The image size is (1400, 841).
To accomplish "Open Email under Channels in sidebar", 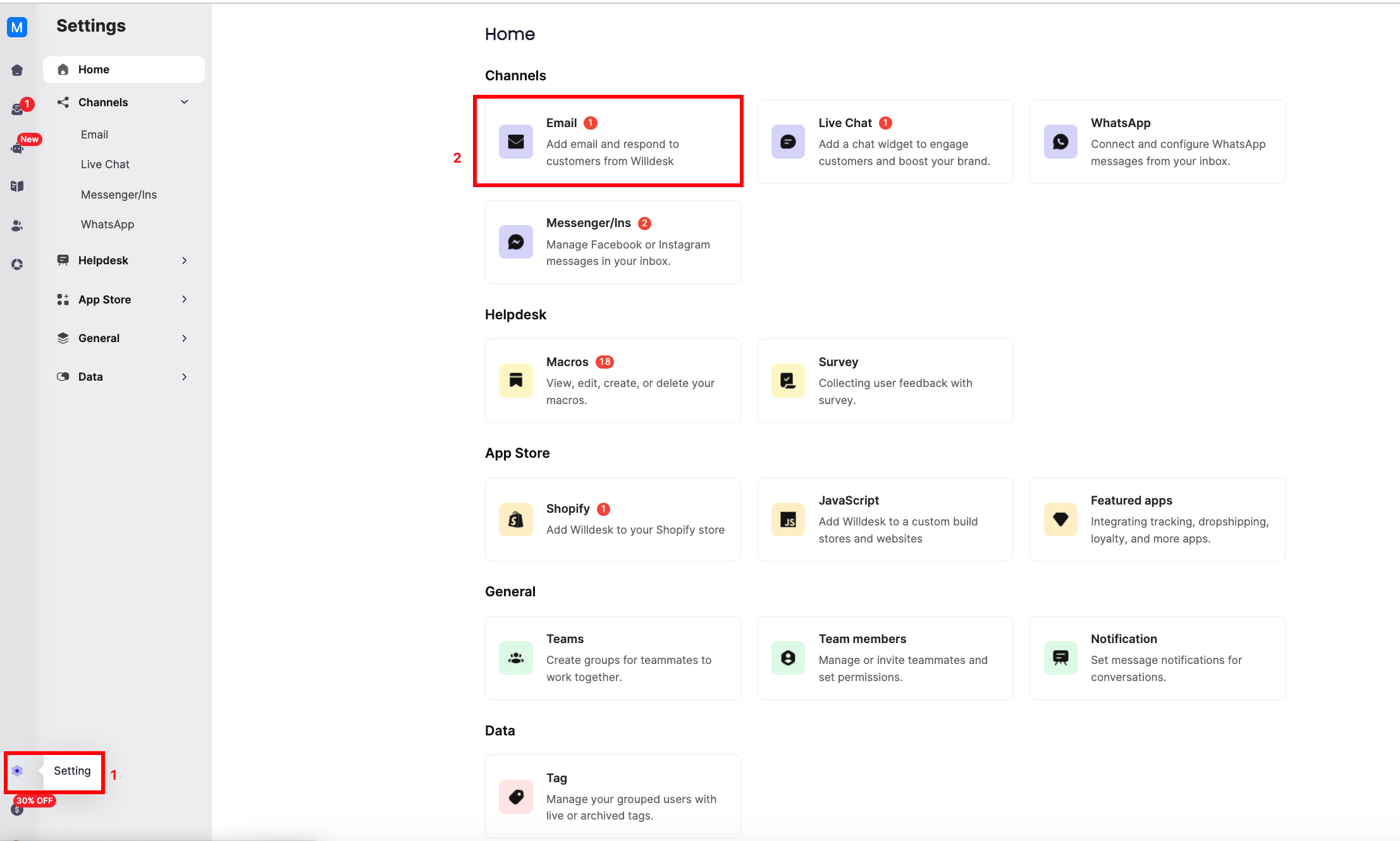I will click(94, 135).
